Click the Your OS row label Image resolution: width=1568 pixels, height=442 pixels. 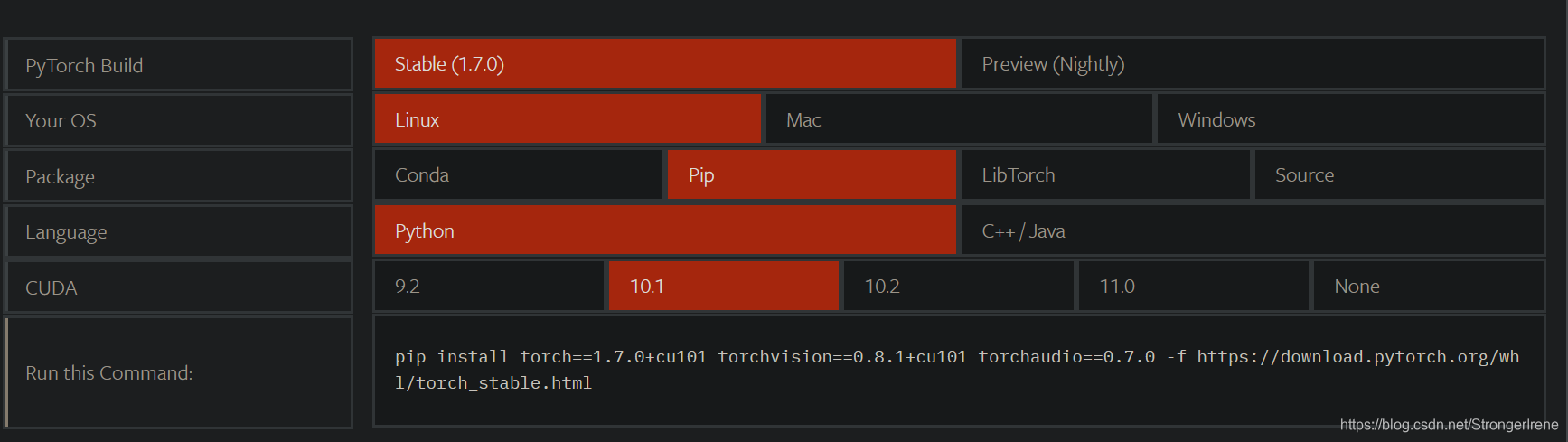click(x=179, y=120)
